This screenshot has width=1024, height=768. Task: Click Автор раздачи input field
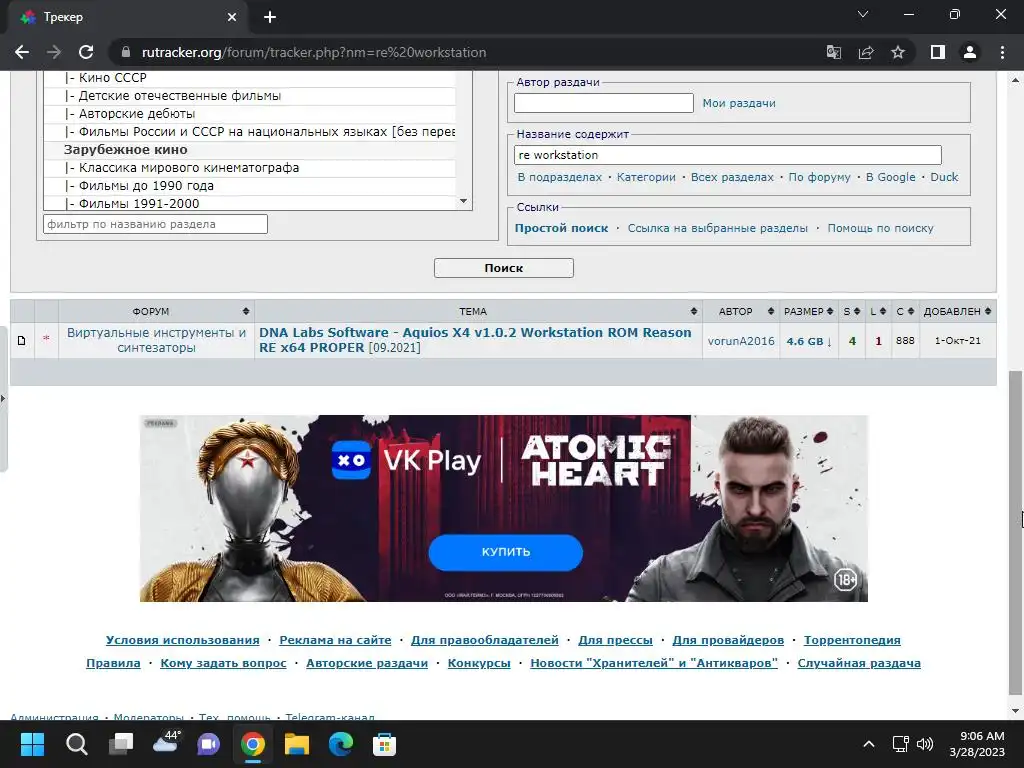tap(603, 103)
